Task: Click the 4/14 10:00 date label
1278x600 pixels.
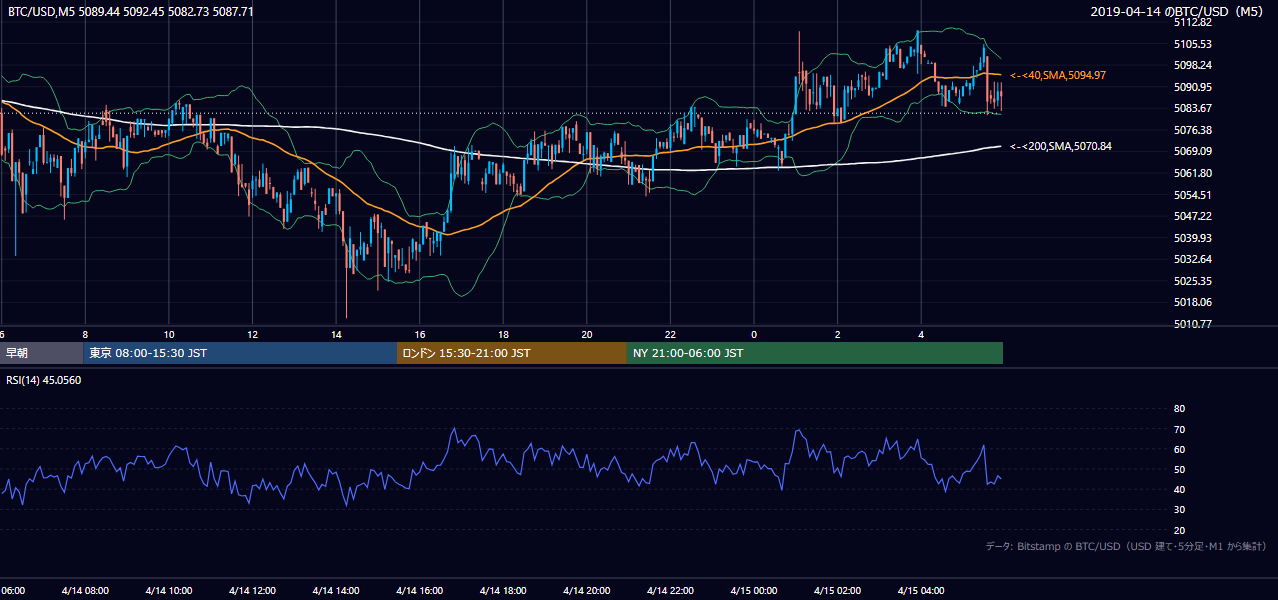Action: click(169, 591)
